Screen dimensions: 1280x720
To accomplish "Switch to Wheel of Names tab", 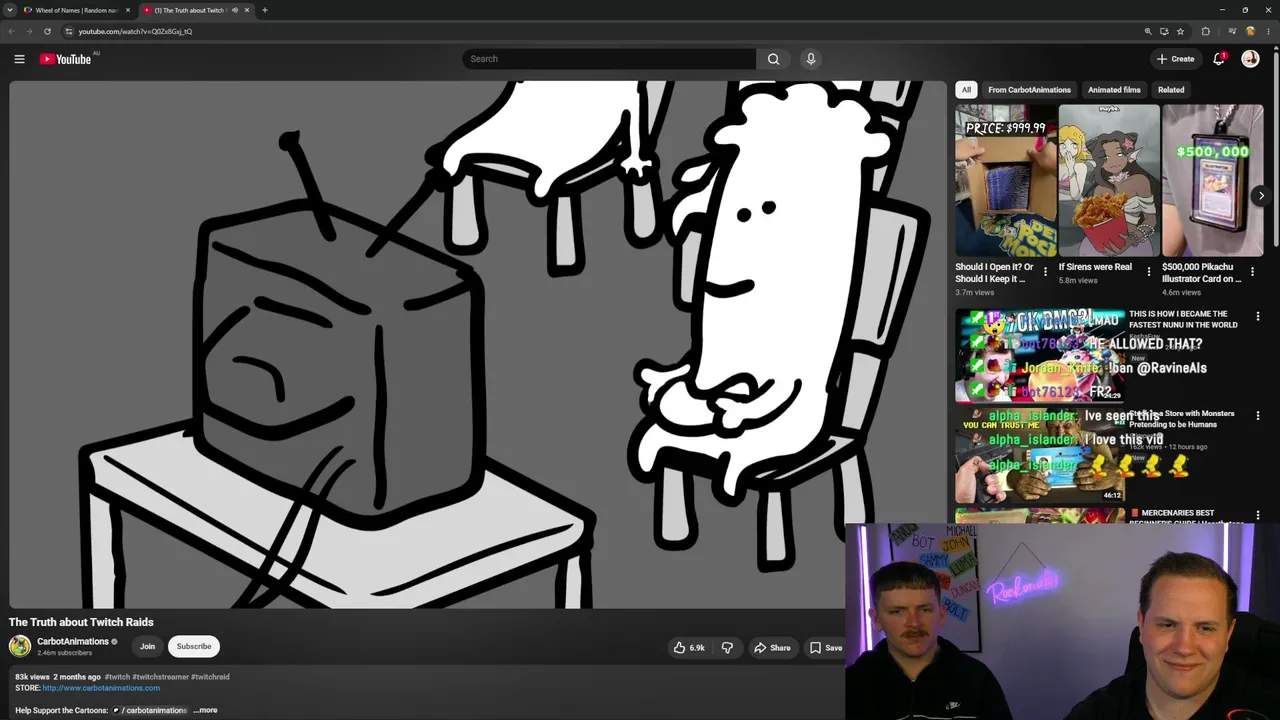I will 75,10.
